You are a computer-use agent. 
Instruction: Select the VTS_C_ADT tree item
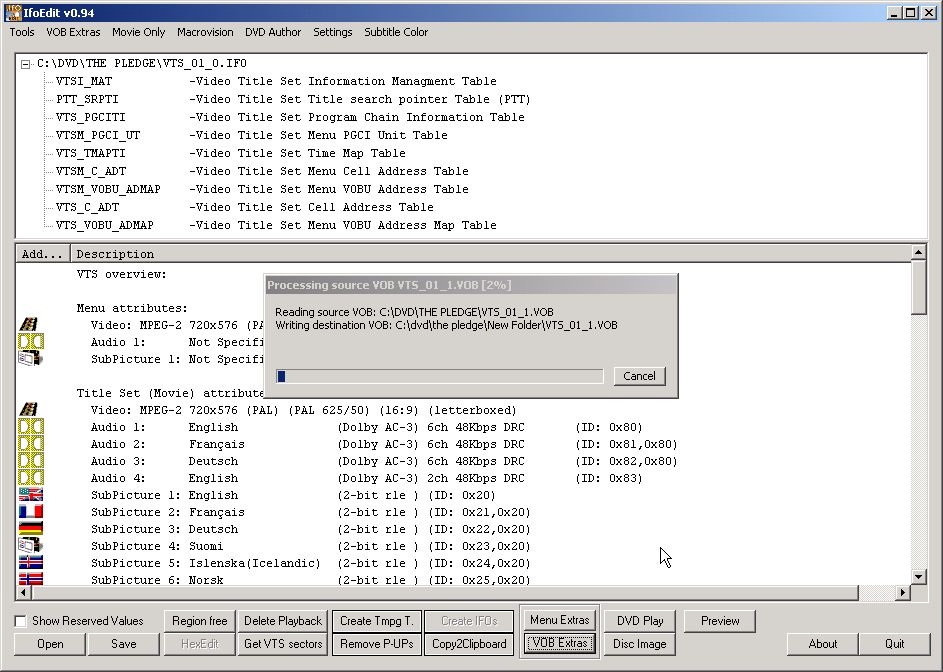tap(87, 208)
